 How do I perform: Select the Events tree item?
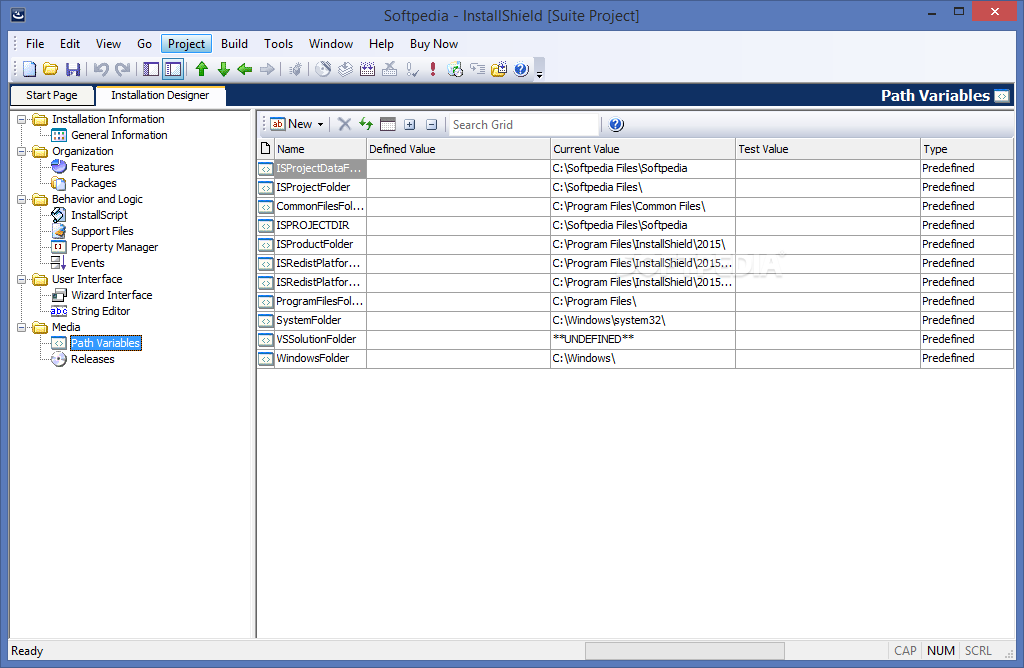[x=88, y=263]
